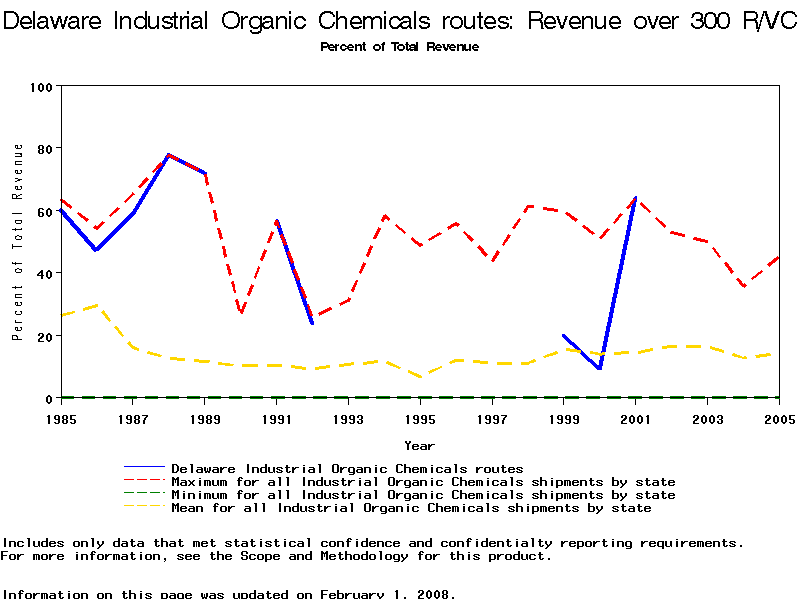
Task: Click the 1991 tick label on x-axis
Action: click(277, 418)
